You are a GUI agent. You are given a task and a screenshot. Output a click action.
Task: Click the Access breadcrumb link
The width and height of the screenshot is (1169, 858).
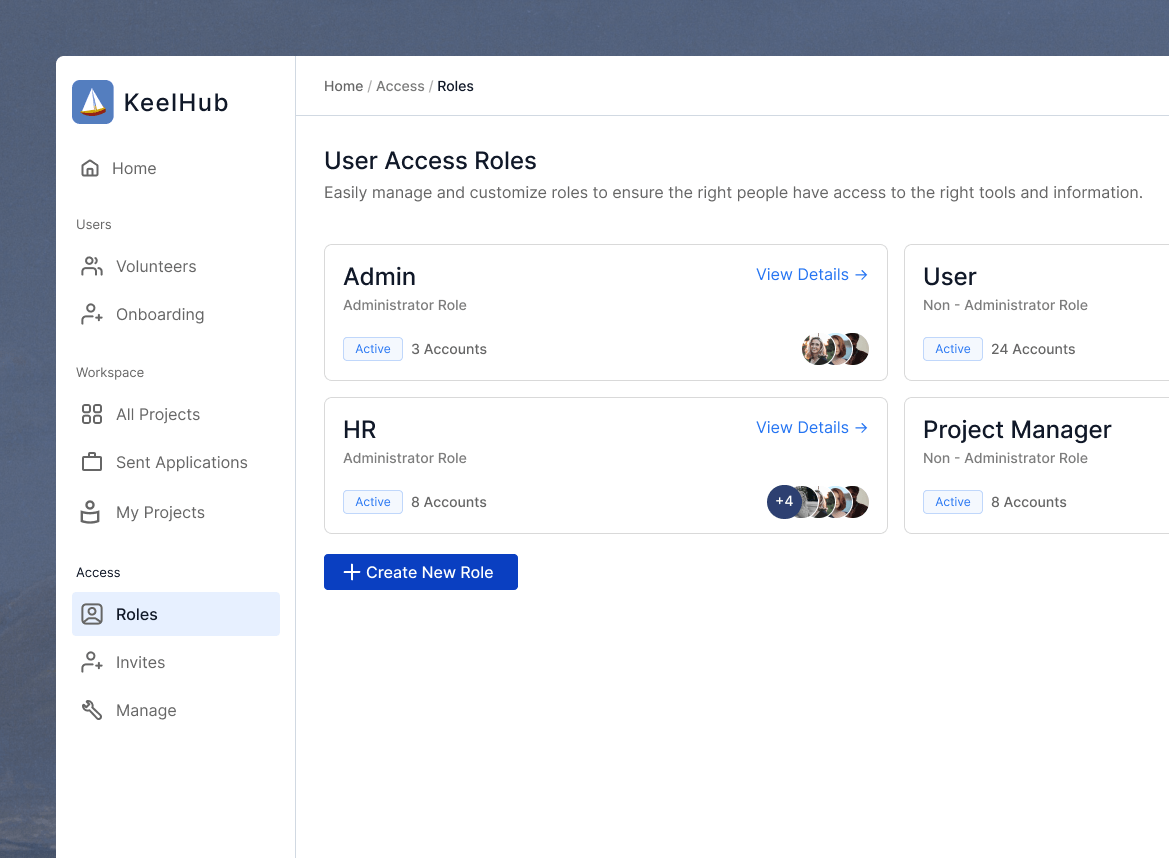tap(400, 86)
